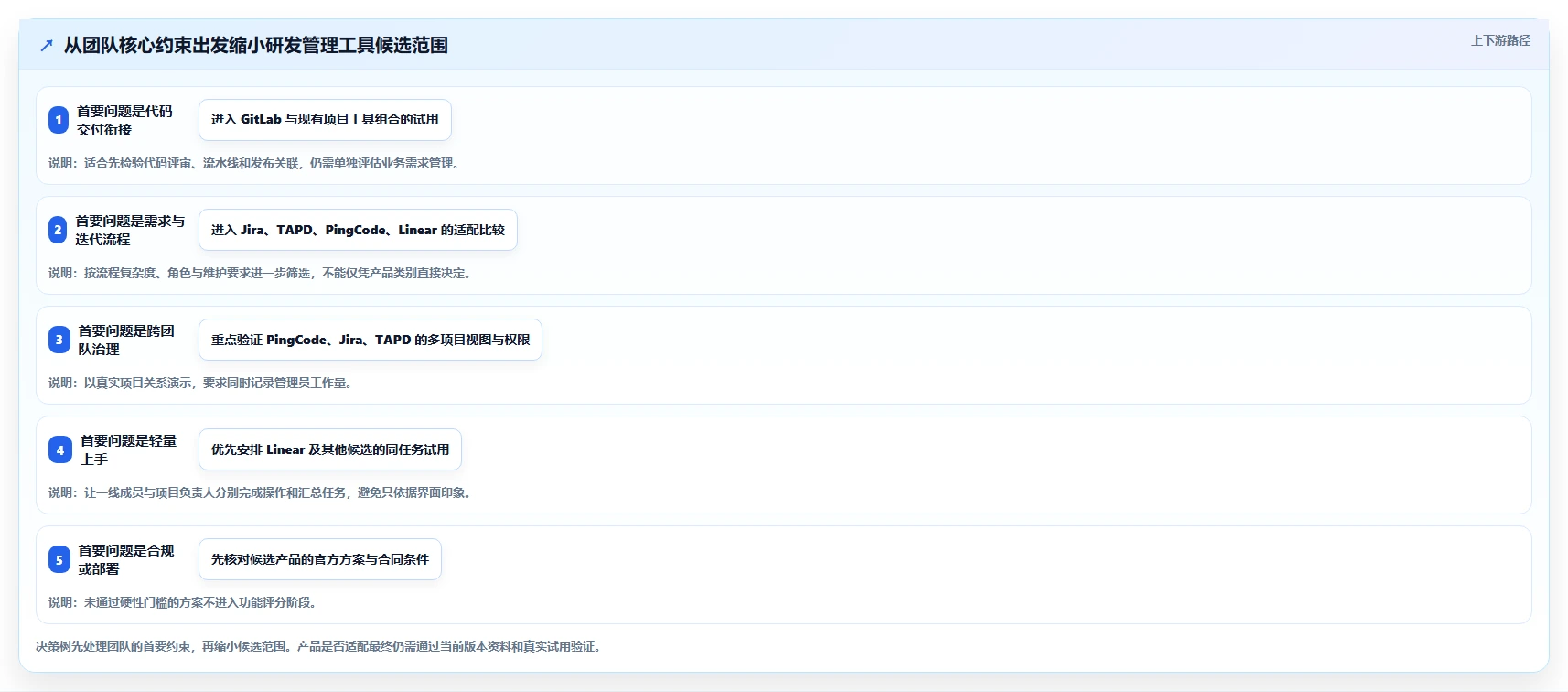Click the note starting 说明：按流程复杂度
This screenshot has height=692, width=1568.
coord(262,273)
